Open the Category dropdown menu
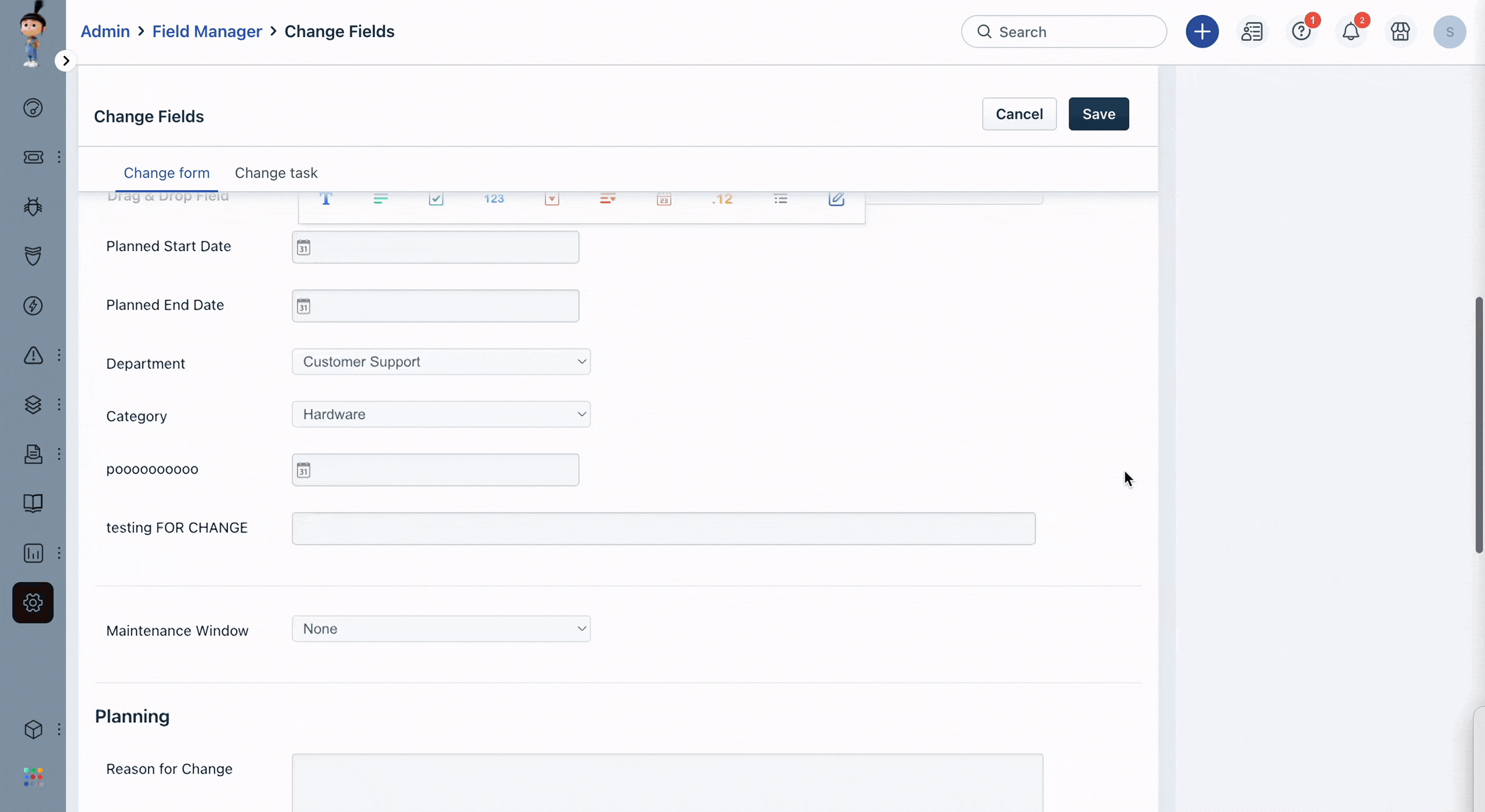This screenshot has height=812, width=1485. (x=441, y=413)
